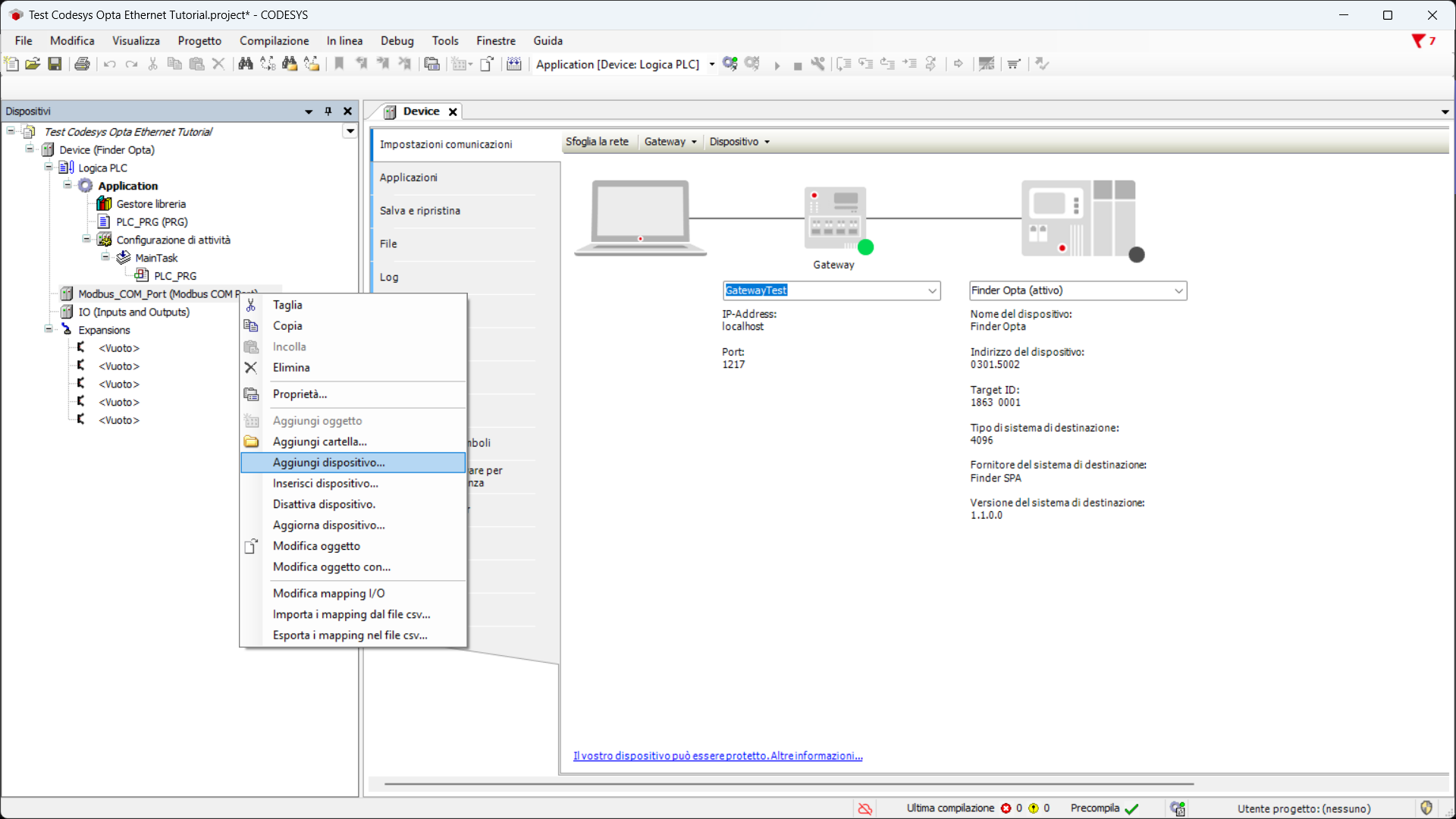Collapse the Expansions tree node
This screenshot has height=819, width=1456.
tap(49, 329)
